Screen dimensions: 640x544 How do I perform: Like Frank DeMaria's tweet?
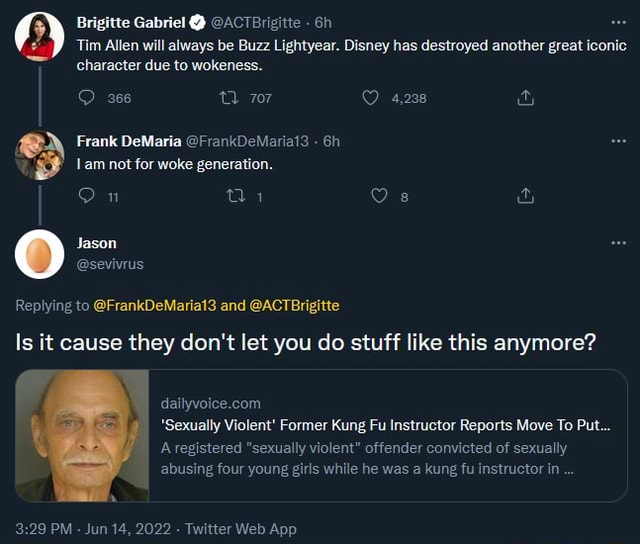tap(379, 197)
